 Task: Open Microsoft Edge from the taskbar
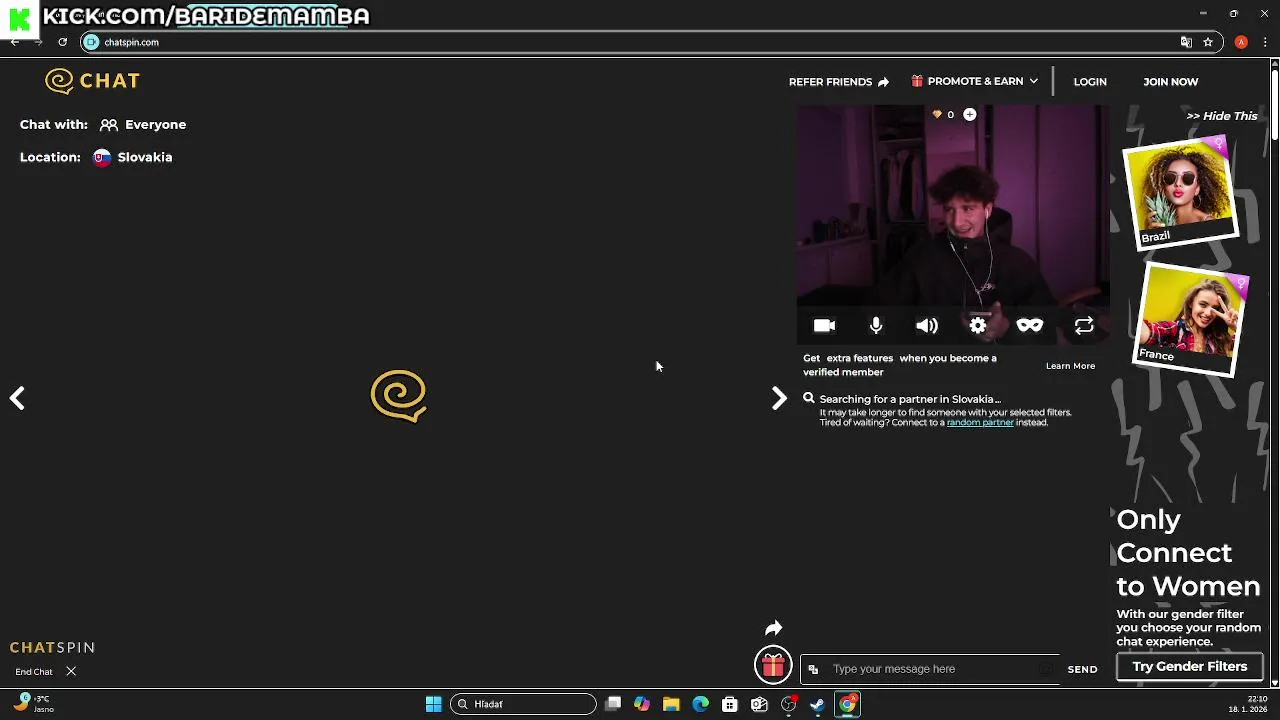(701, 704)
